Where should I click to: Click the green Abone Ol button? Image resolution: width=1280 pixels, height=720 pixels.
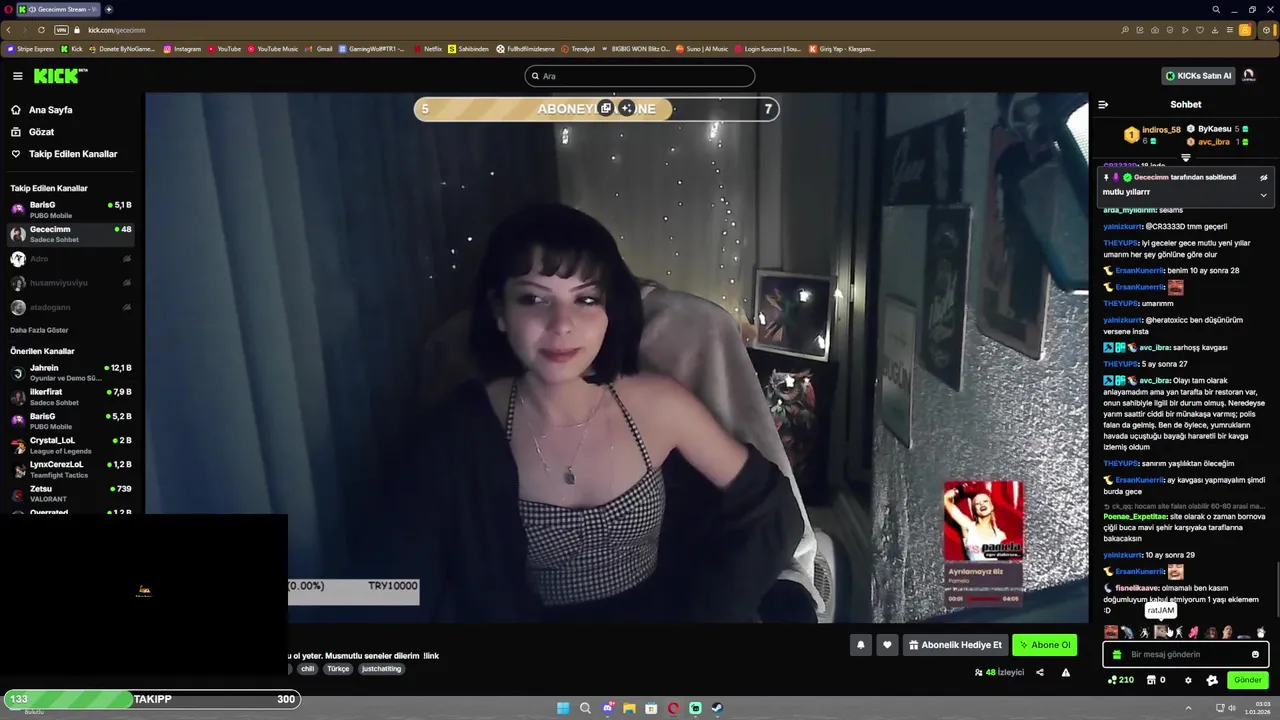tap(1044, 645)
